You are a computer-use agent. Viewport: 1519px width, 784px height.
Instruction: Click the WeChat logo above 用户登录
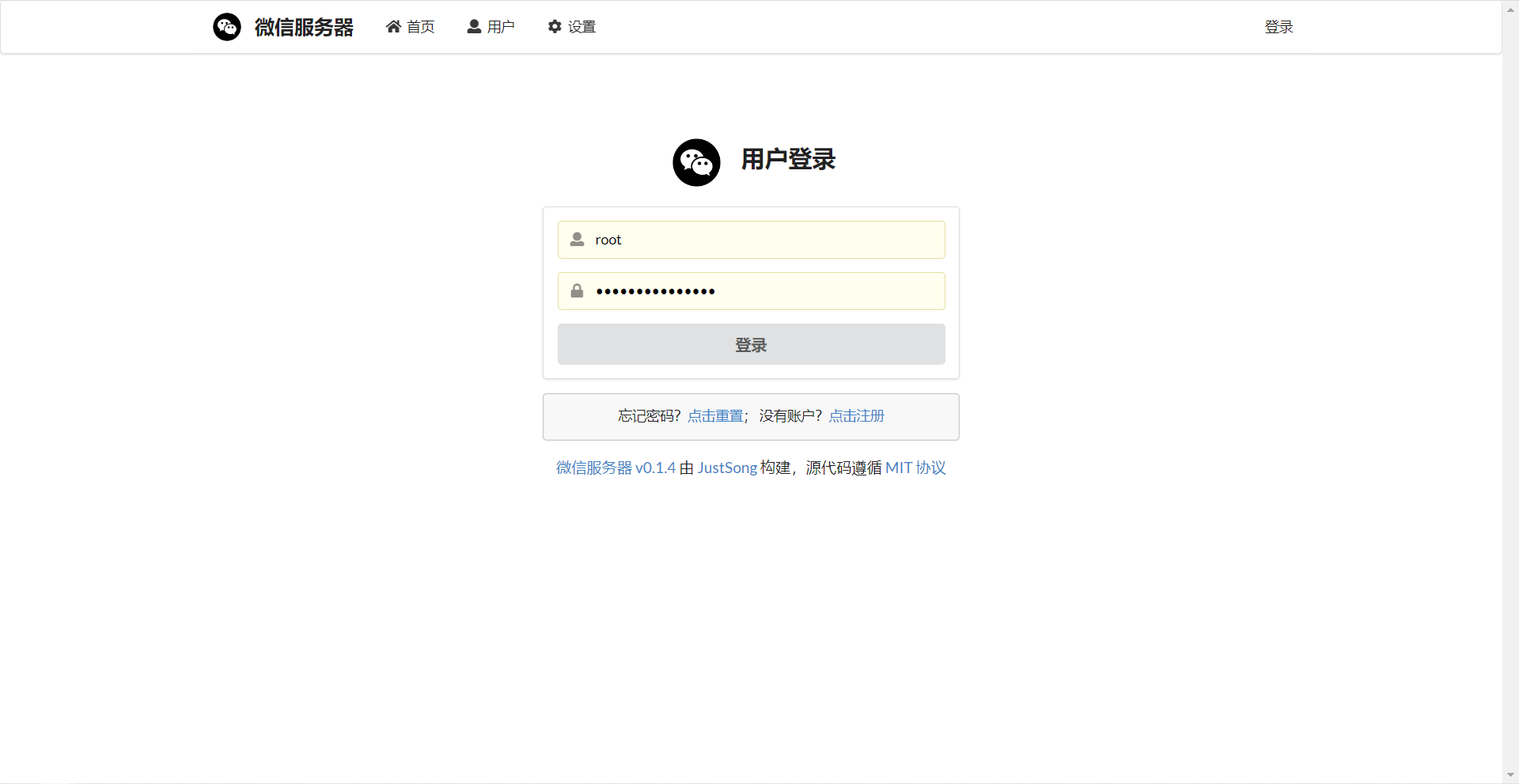696,161
